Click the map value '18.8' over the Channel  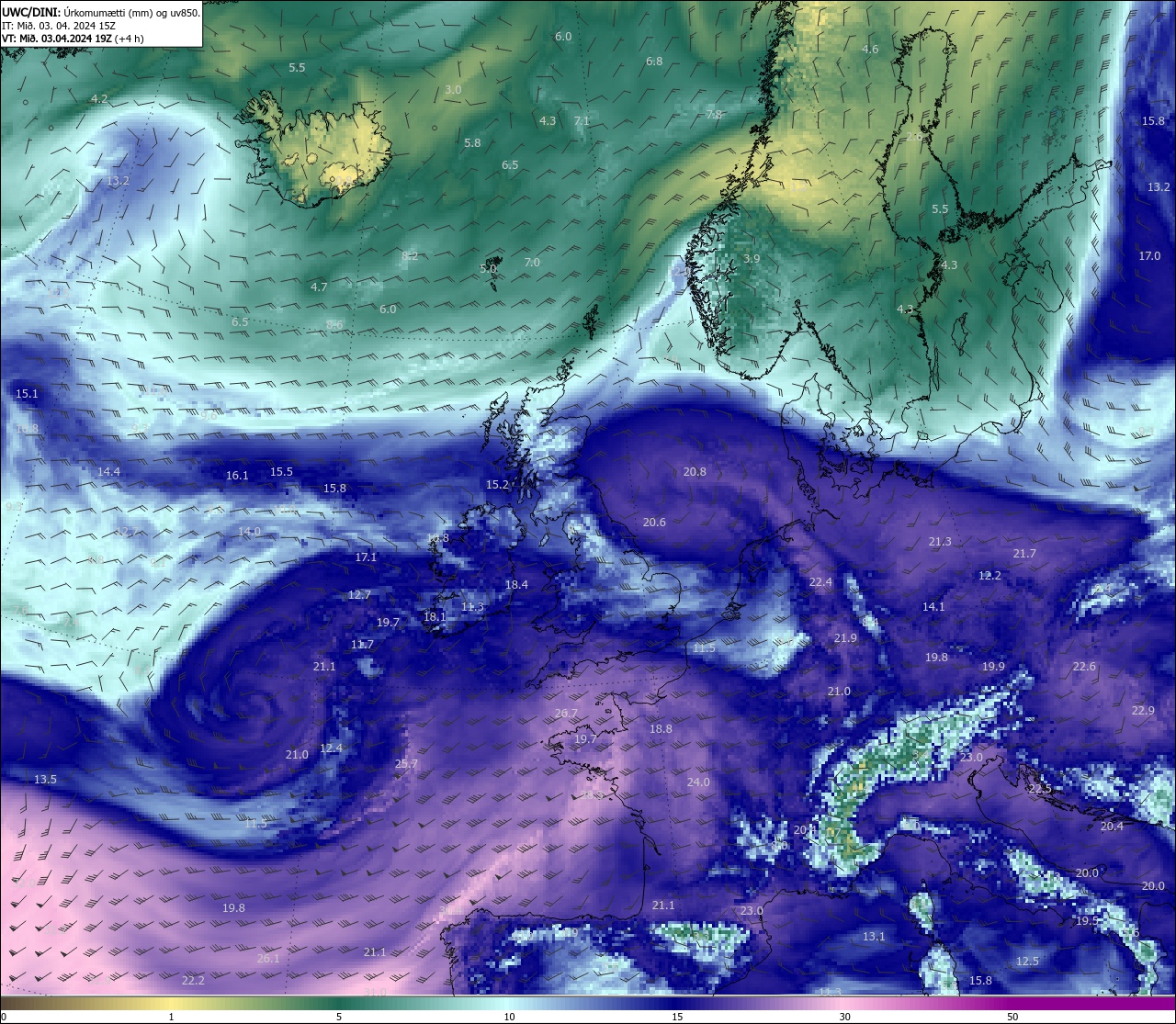[661, 729]
